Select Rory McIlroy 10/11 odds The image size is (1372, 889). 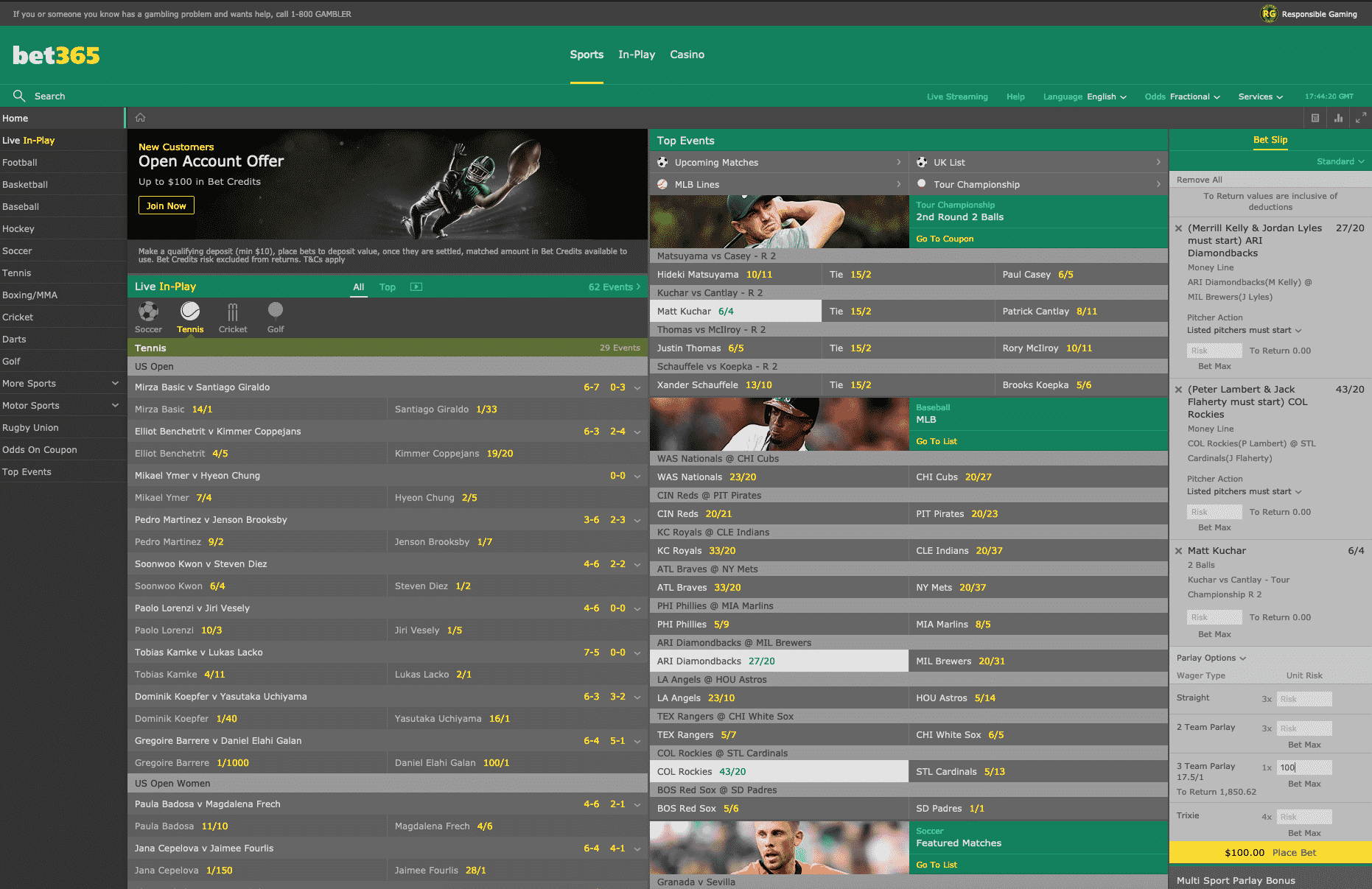(x=1081, y=348)
